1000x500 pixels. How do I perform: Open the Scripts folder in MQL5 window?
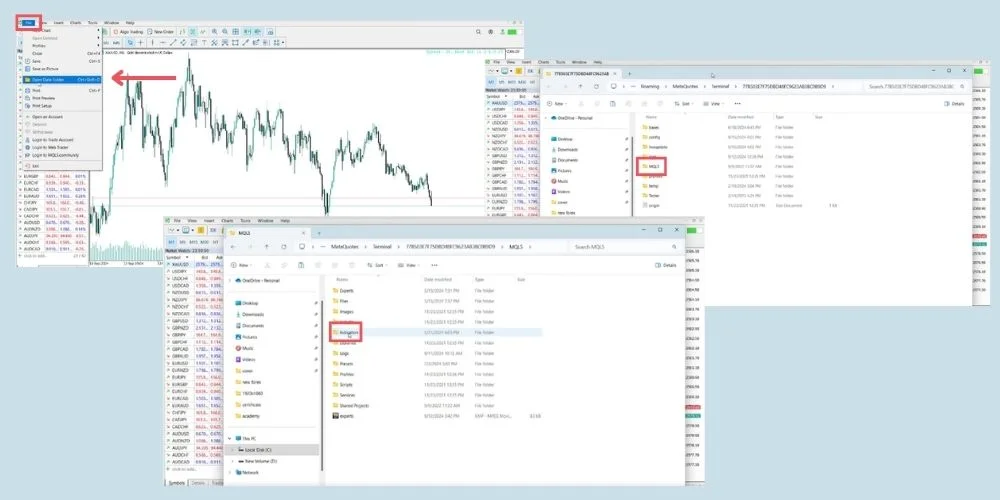345,384
